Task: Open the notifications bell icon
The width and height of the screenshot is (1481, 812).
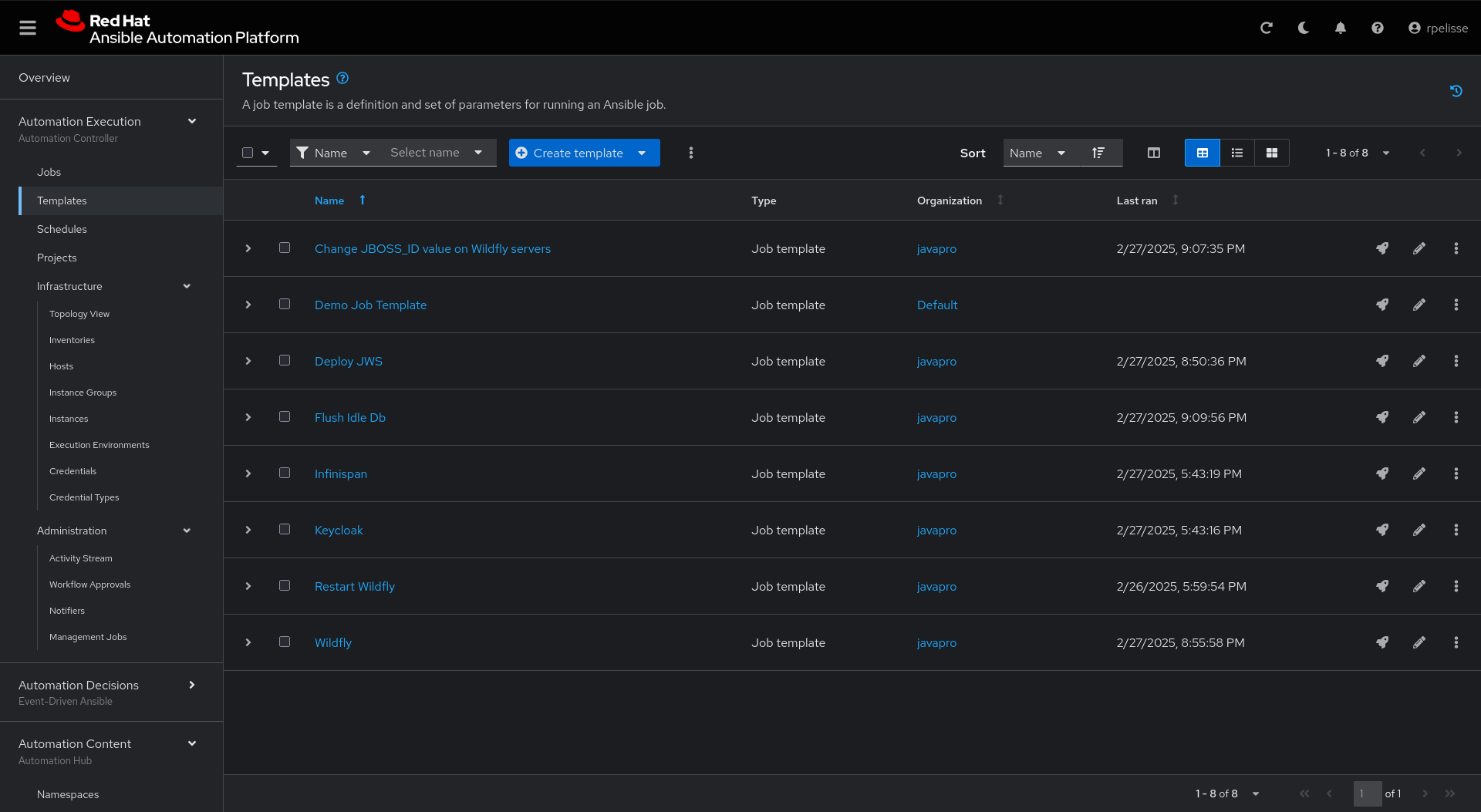Action: [1341, 28]
